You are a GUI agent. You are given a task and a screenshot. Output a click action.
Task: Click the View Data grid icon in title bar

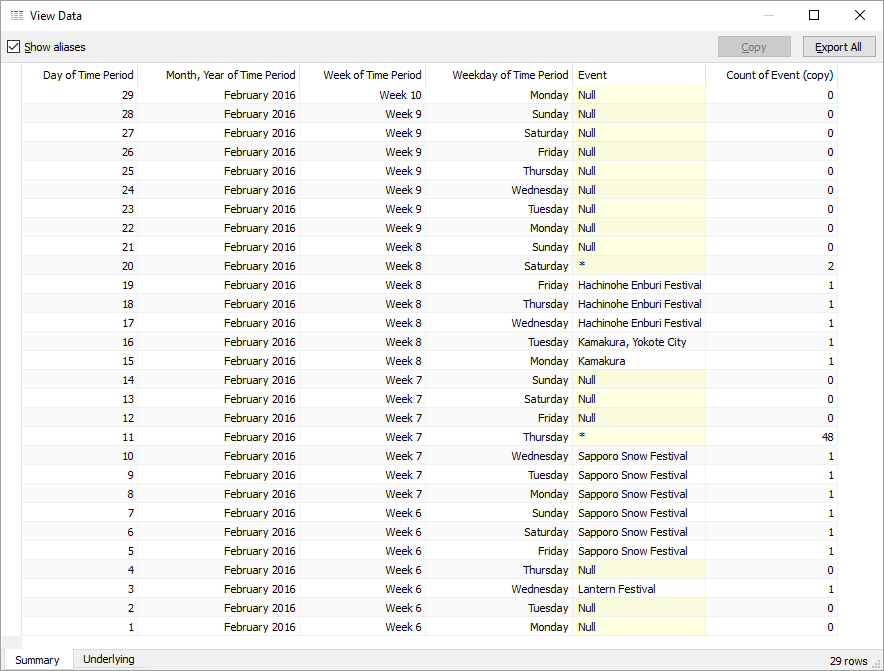click(x=16, y=15)
